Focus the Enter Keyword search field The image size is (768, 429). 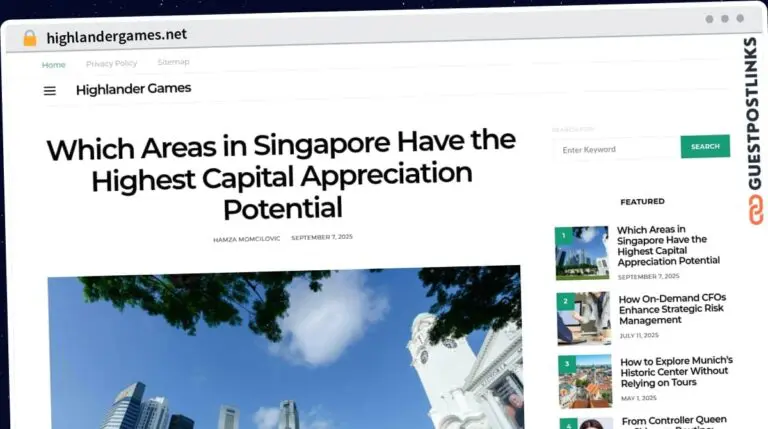click(x=615, y=149)
